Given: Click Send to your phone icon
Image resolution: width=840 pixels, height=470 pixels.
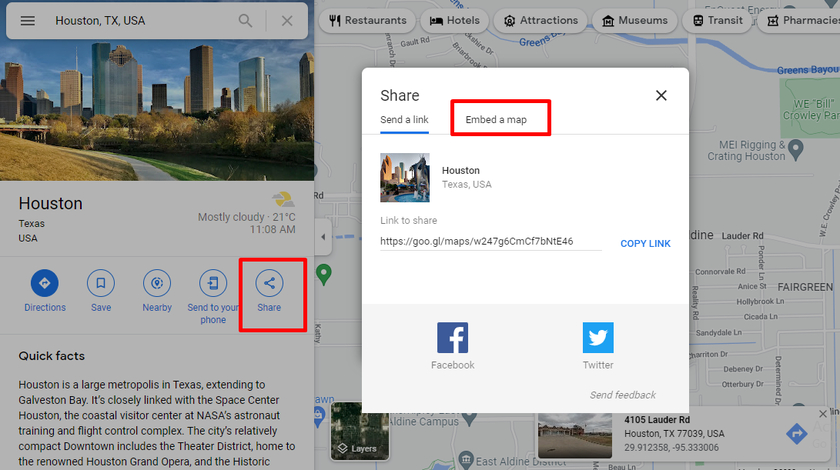Looking at the screenshot, I should (213, 283).
